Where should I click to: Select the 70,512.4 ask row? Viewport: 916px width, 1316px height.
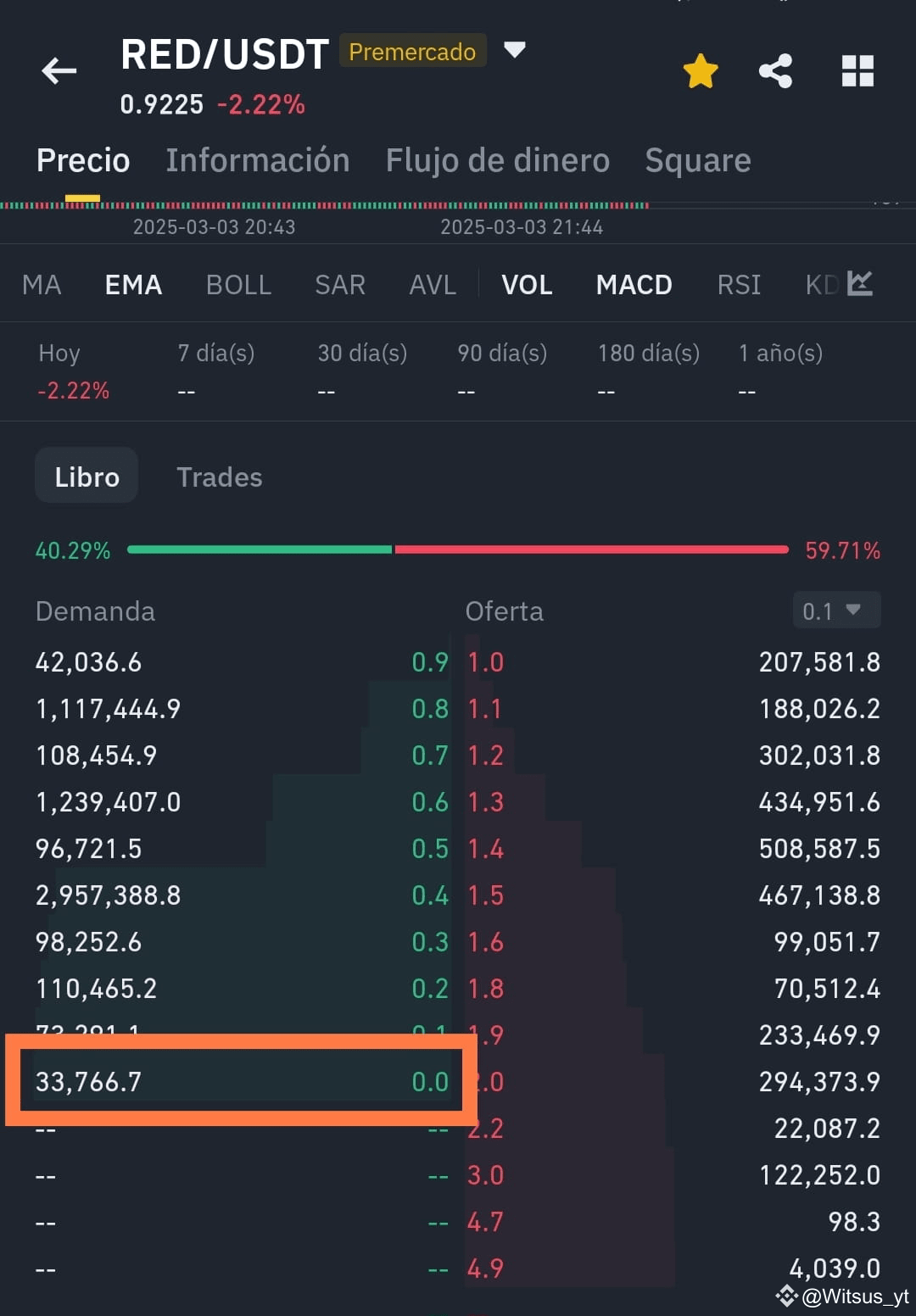674,988
